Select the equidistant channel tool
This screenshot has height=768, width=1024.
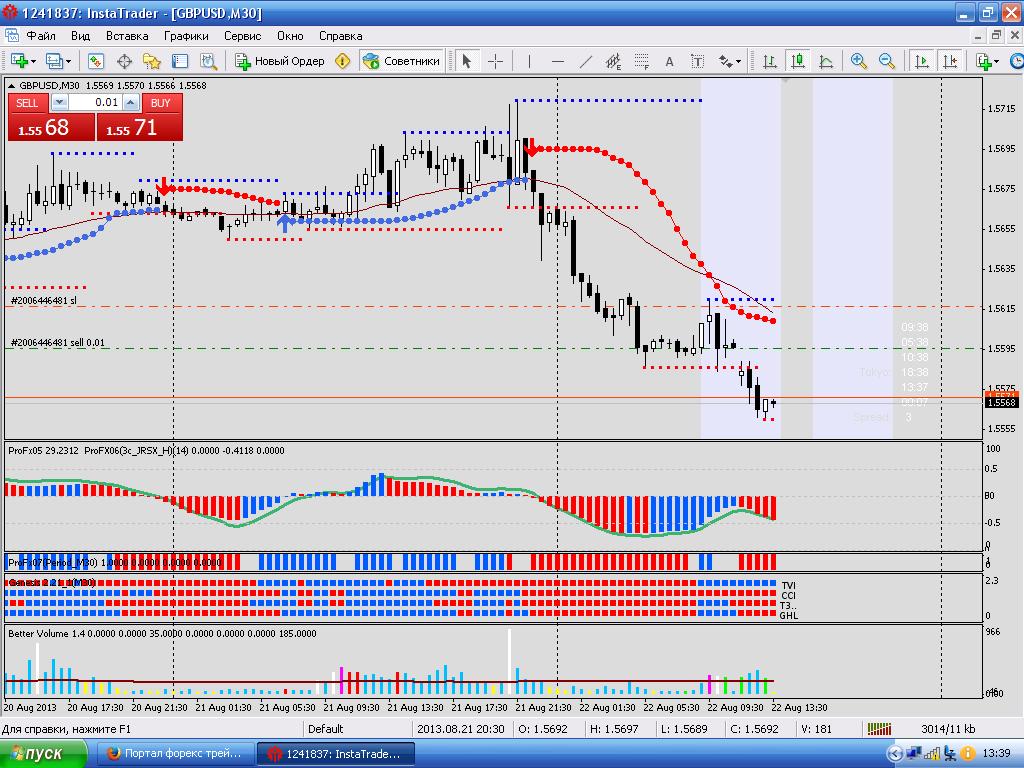613,61
